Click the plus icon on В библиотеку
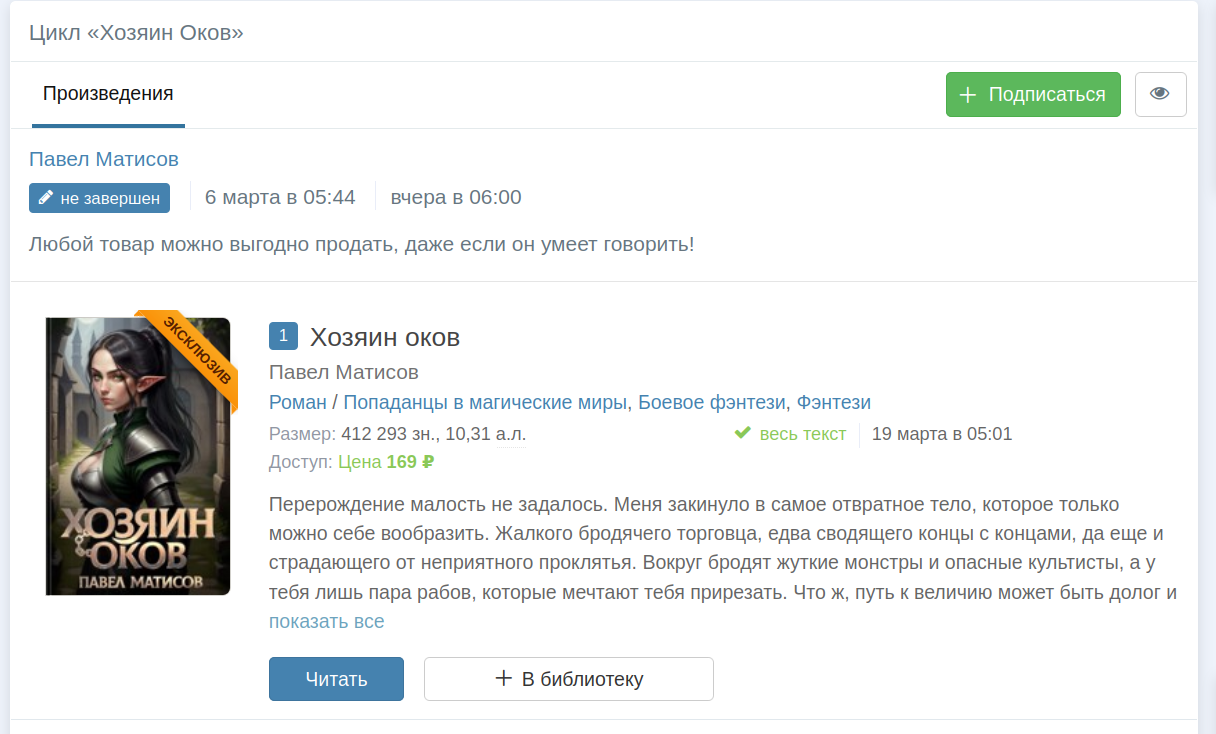 point(503,679)
